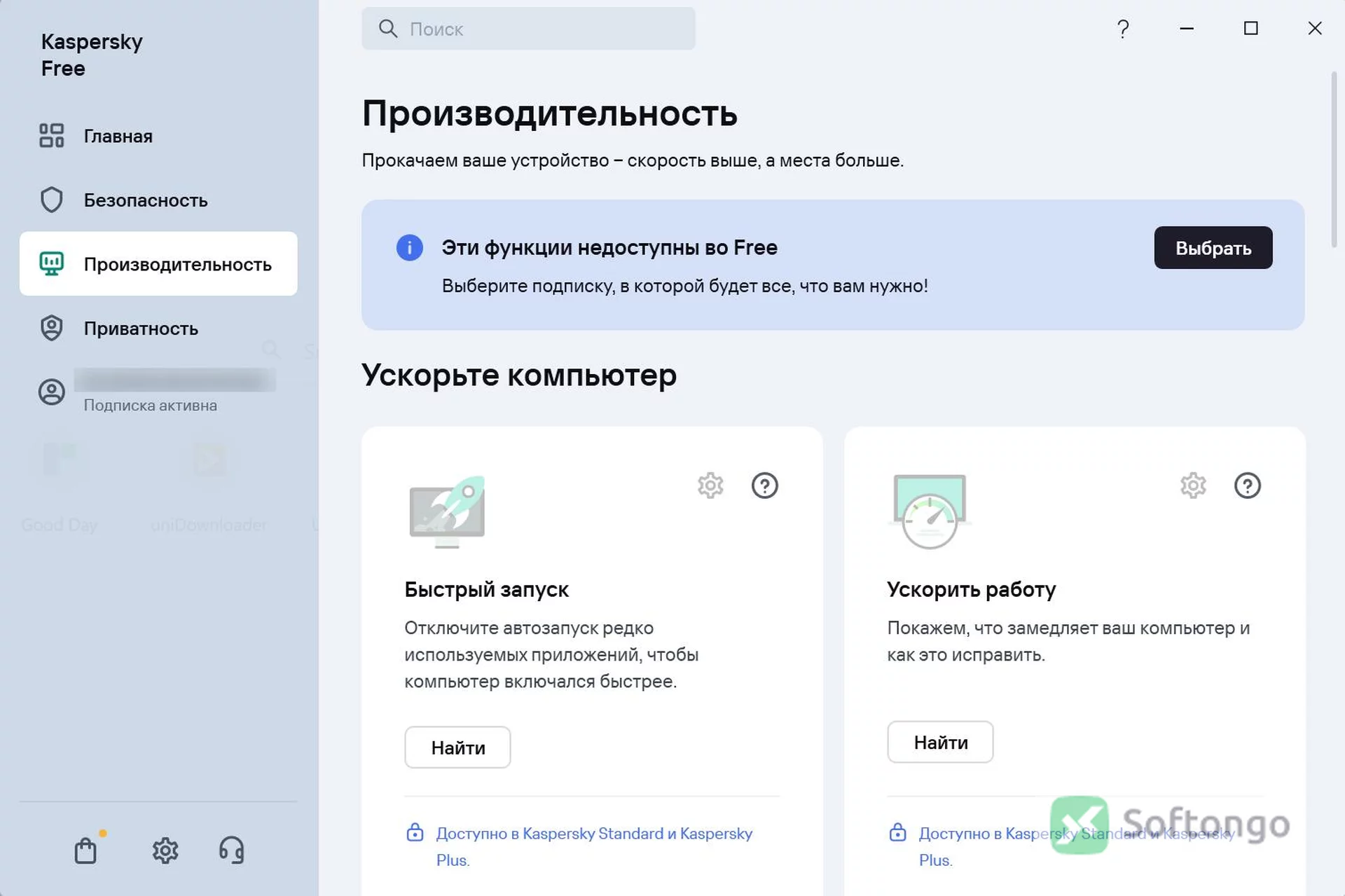
Task: Click Найти under Ускорить работу
Action: click(940, 742)
